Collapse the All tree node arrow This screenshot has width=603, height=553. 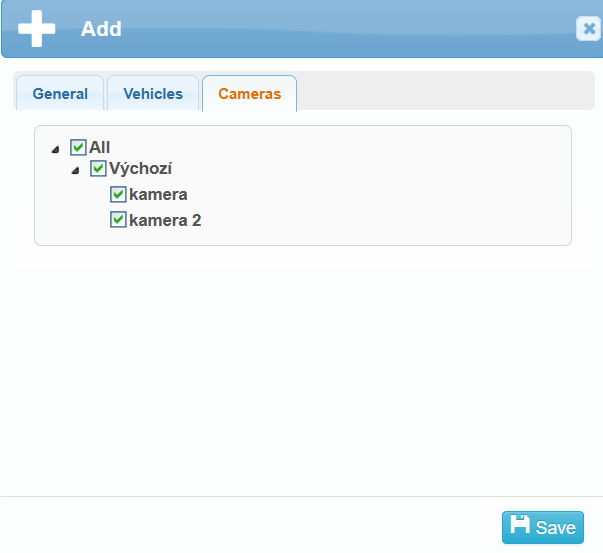point(55,149)
